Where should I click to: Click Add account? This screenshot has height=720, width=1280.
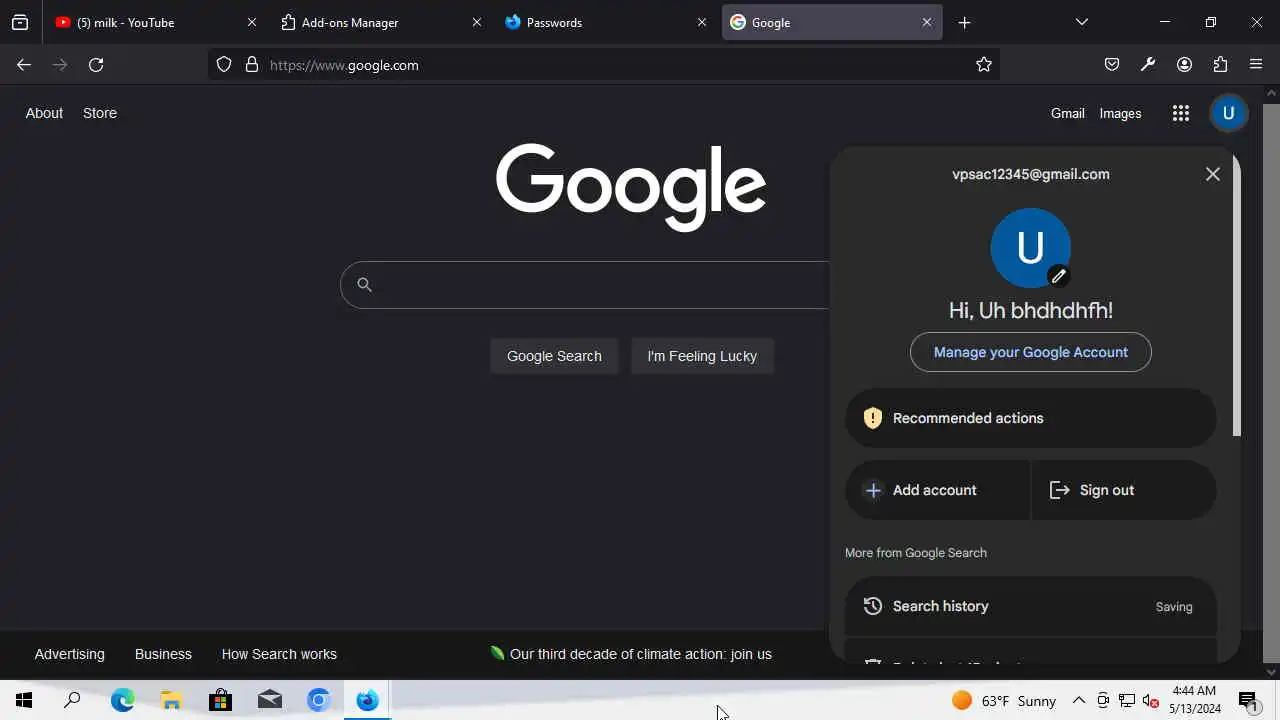point(937,490)
